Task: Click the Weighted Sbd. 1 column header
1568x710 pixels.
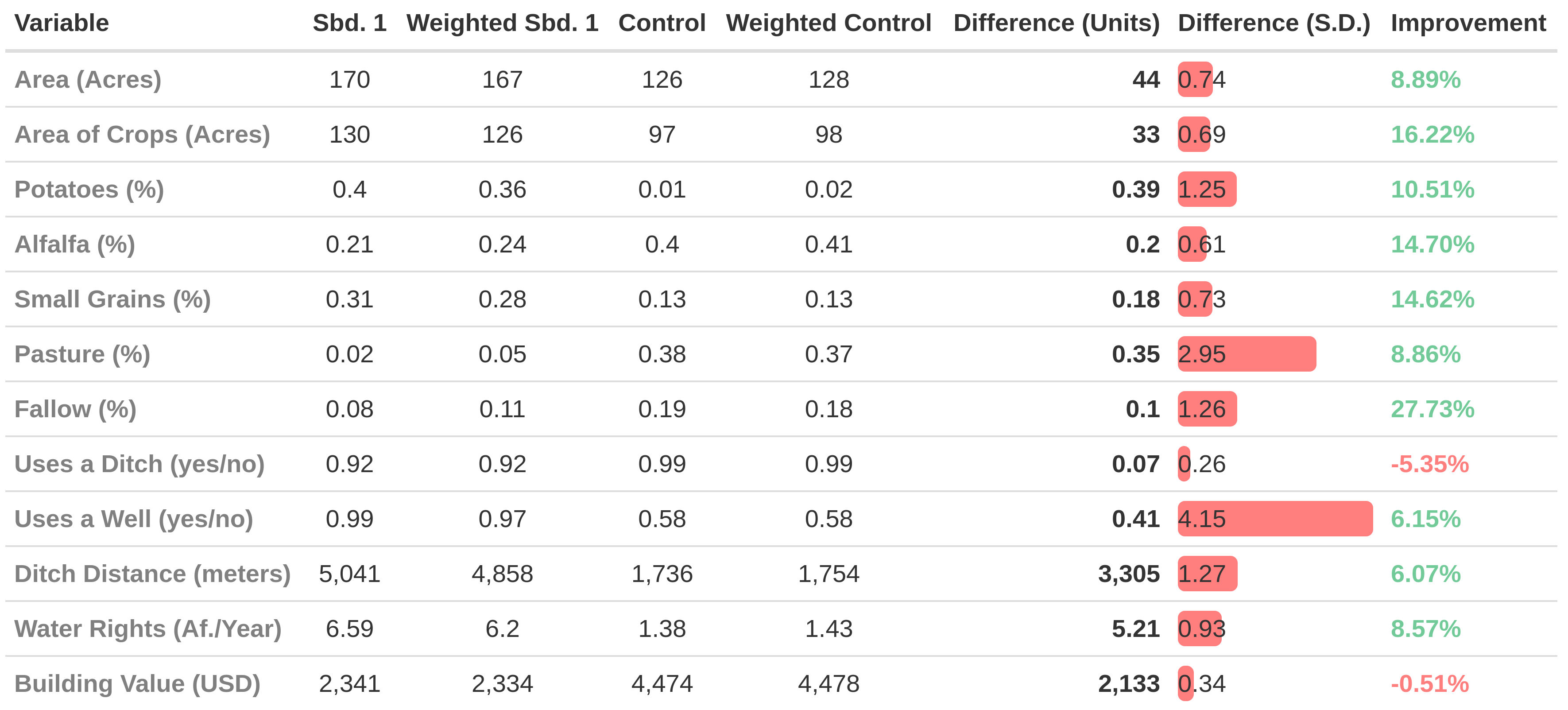Action: click(502, 23)
